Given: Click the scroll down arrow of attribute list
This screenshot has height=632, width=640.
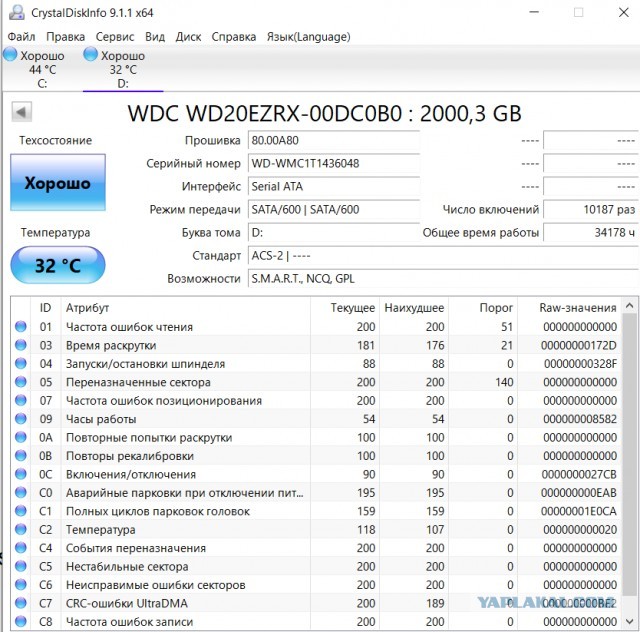Looking at the screenshot, I should point(629,622).
